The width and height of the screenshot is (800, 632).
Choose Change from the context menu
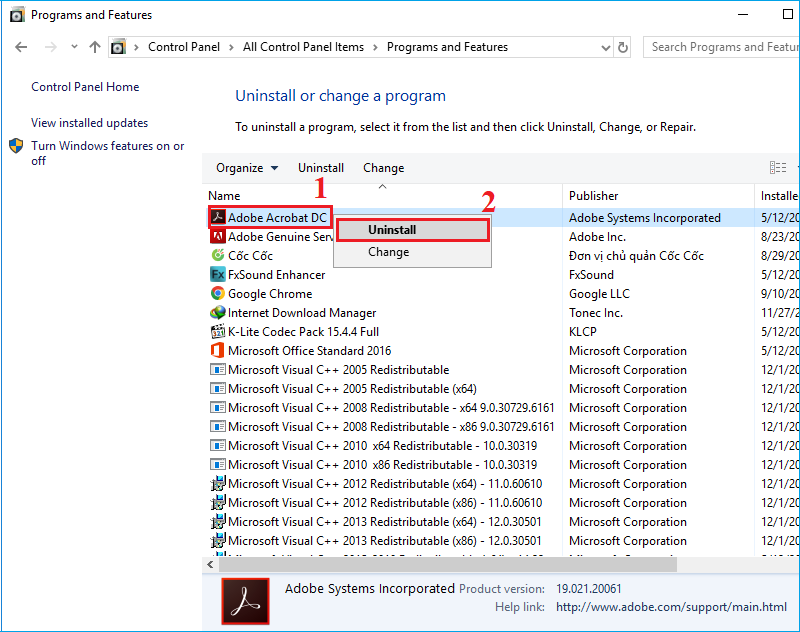[x=388, y=252]
